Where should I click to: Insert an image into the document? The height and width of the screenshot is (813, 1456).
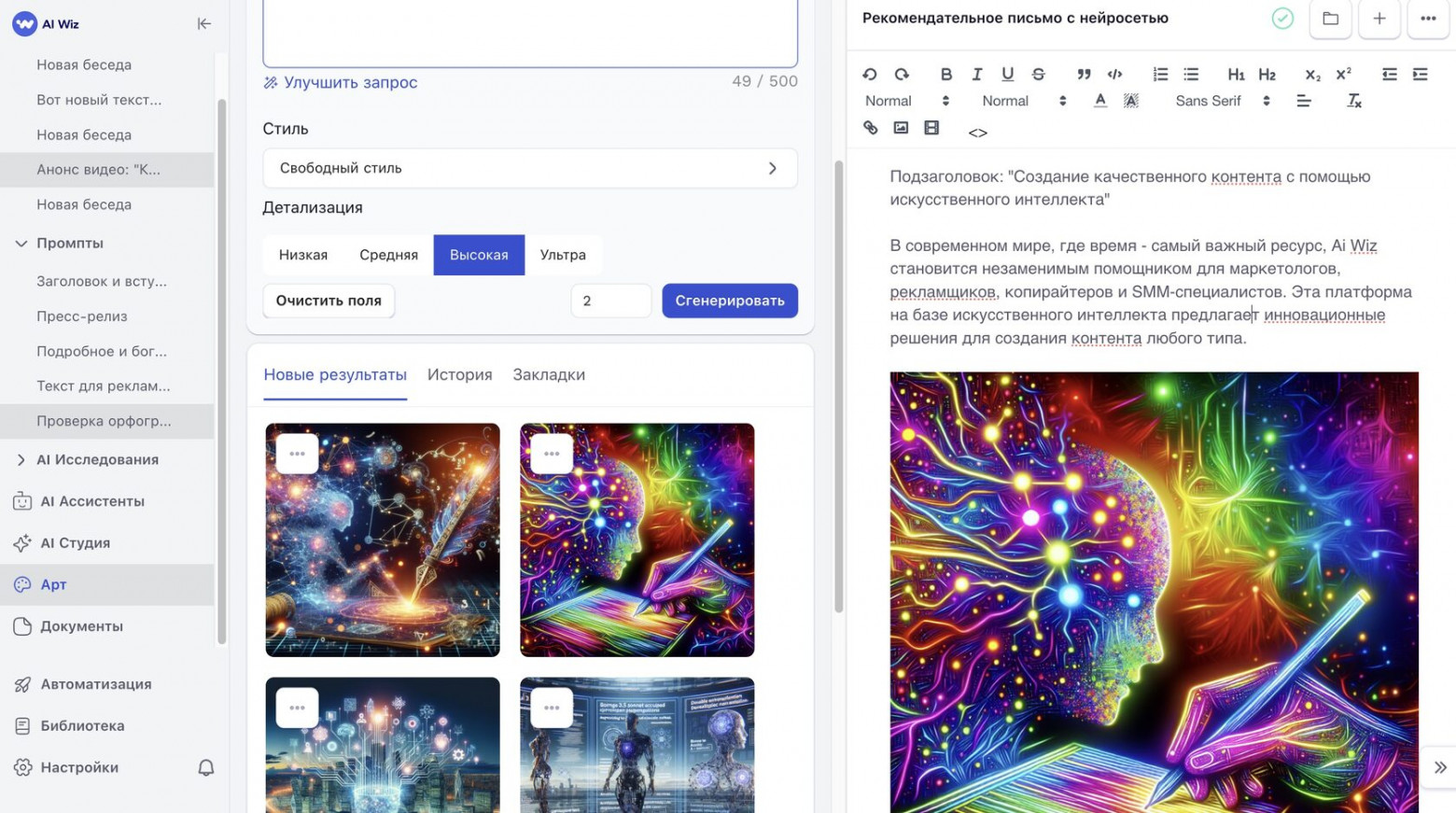[901, 129]
